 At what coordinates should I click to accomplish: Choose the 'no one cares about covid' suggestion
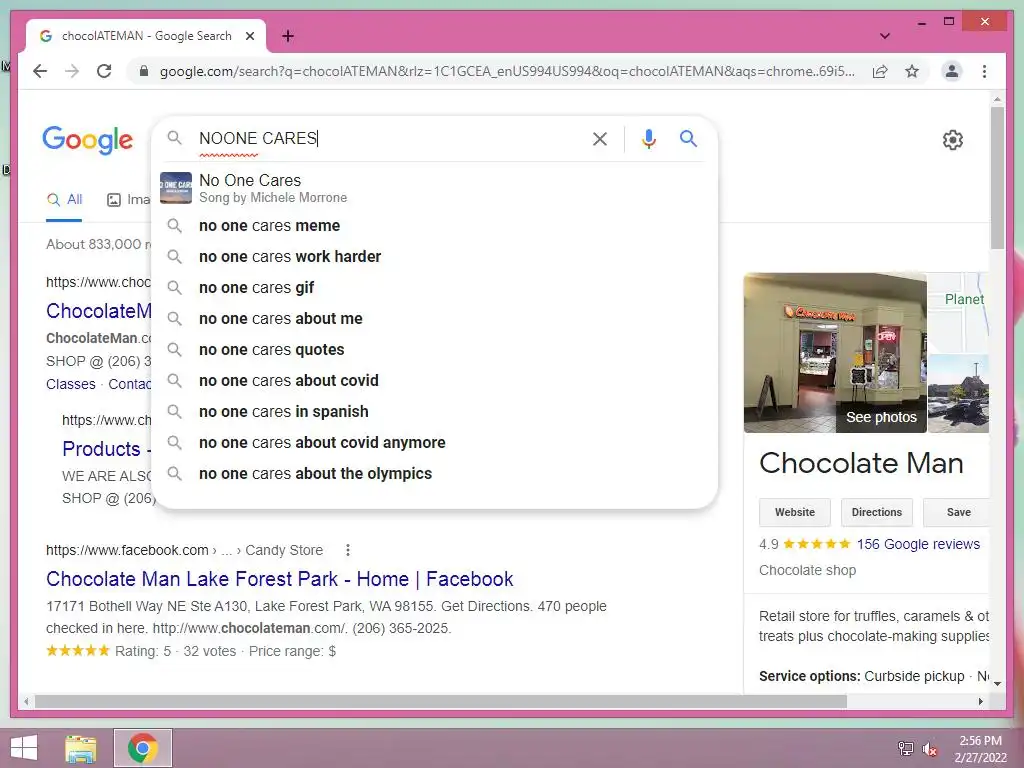click(434, 381)
